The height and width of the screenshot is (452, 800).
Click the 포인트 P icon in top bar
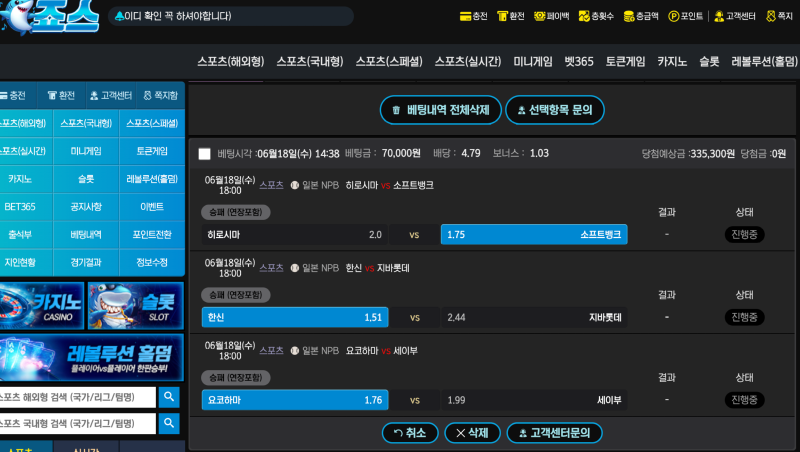pos(674,16)
